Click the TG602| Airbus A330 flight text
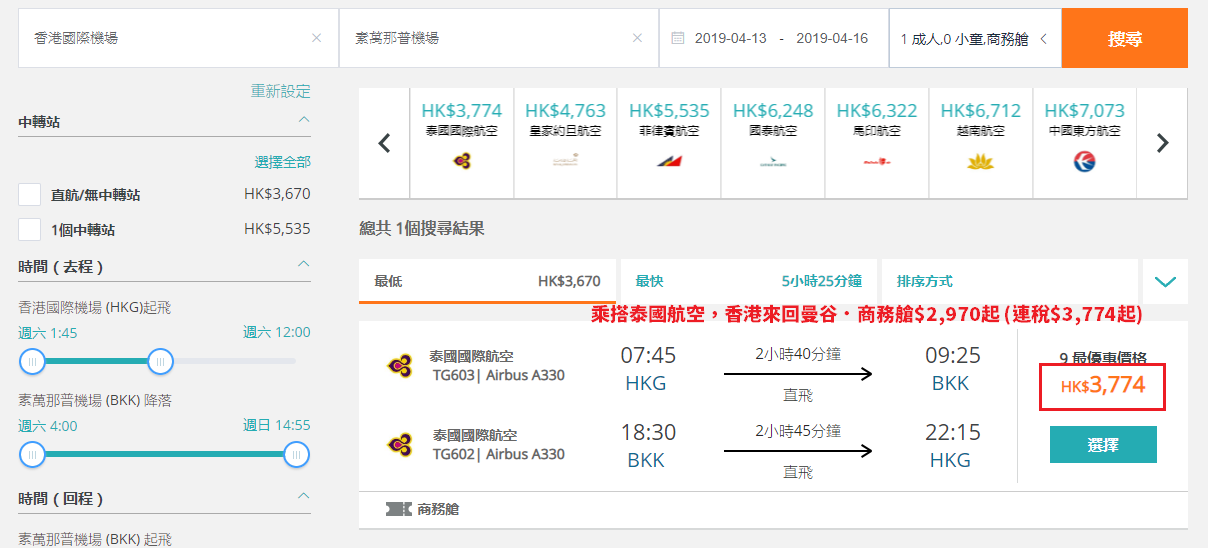 click(498, 454)
